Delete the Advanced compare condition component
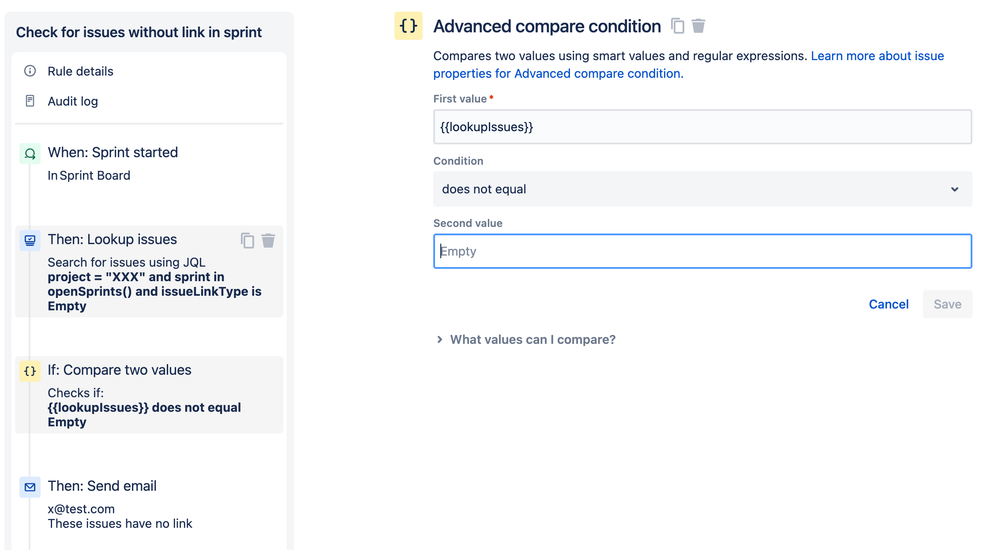Image resolution: width=998 pixels, height=550 pixels. (x=699, y=26)
